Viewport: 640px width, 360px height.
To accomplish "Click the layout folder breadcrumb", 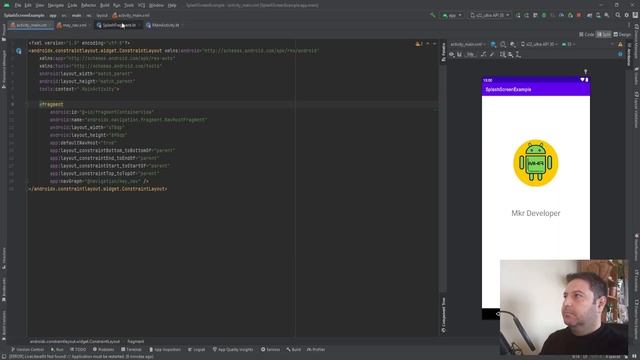I will 102,15.
